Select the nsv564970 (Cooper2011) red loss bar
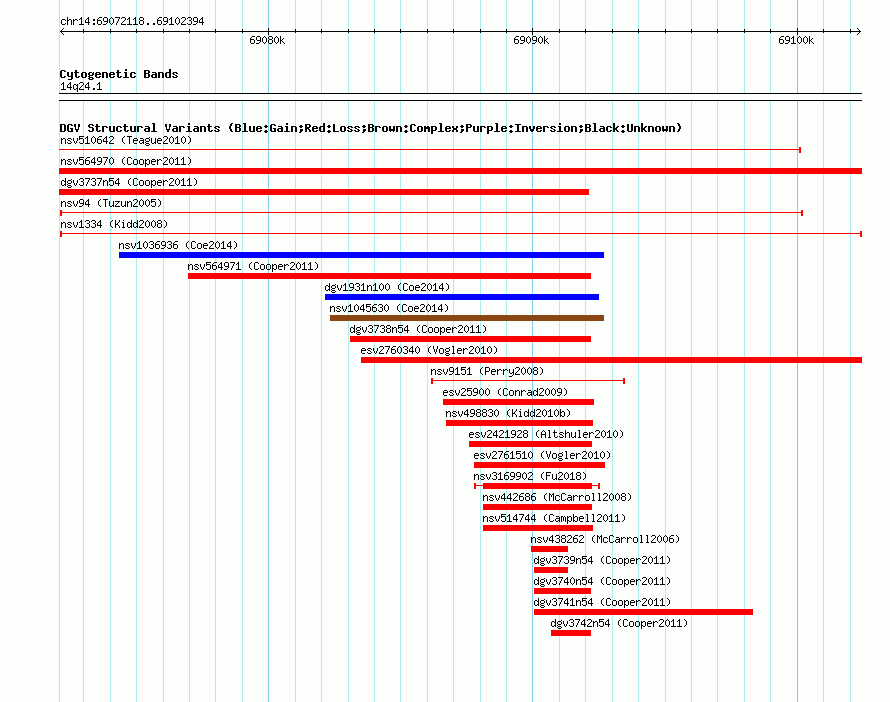The width and height of the screenshot is (890, 702). (460, 171)
